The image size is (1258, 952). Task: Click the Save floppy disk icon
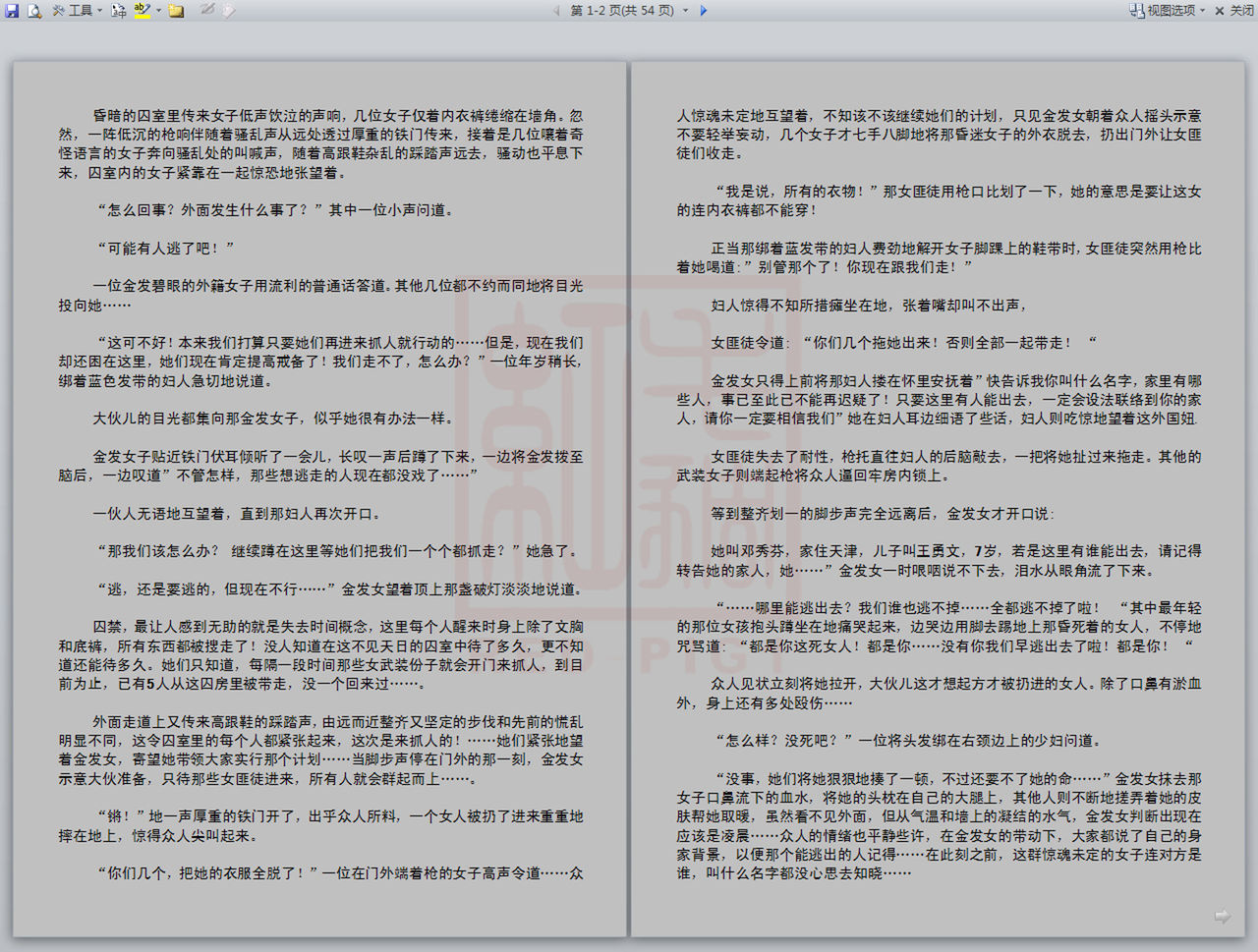pyautogui.click(x=12, y=11)
